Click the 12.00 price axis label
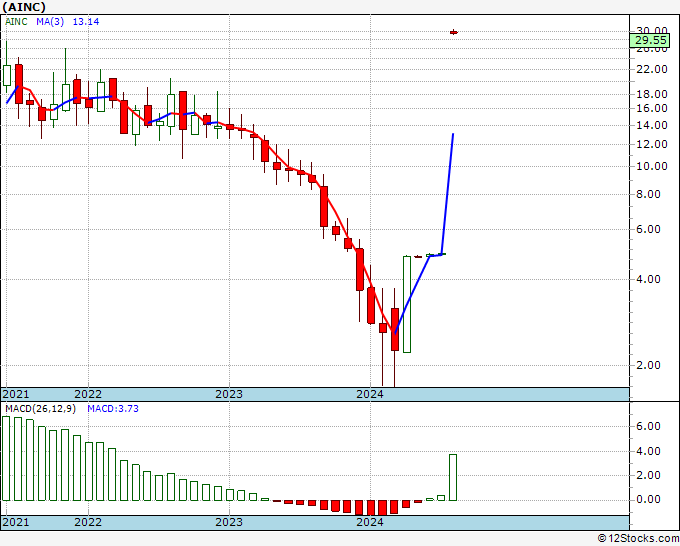 (x=652, y=144)
